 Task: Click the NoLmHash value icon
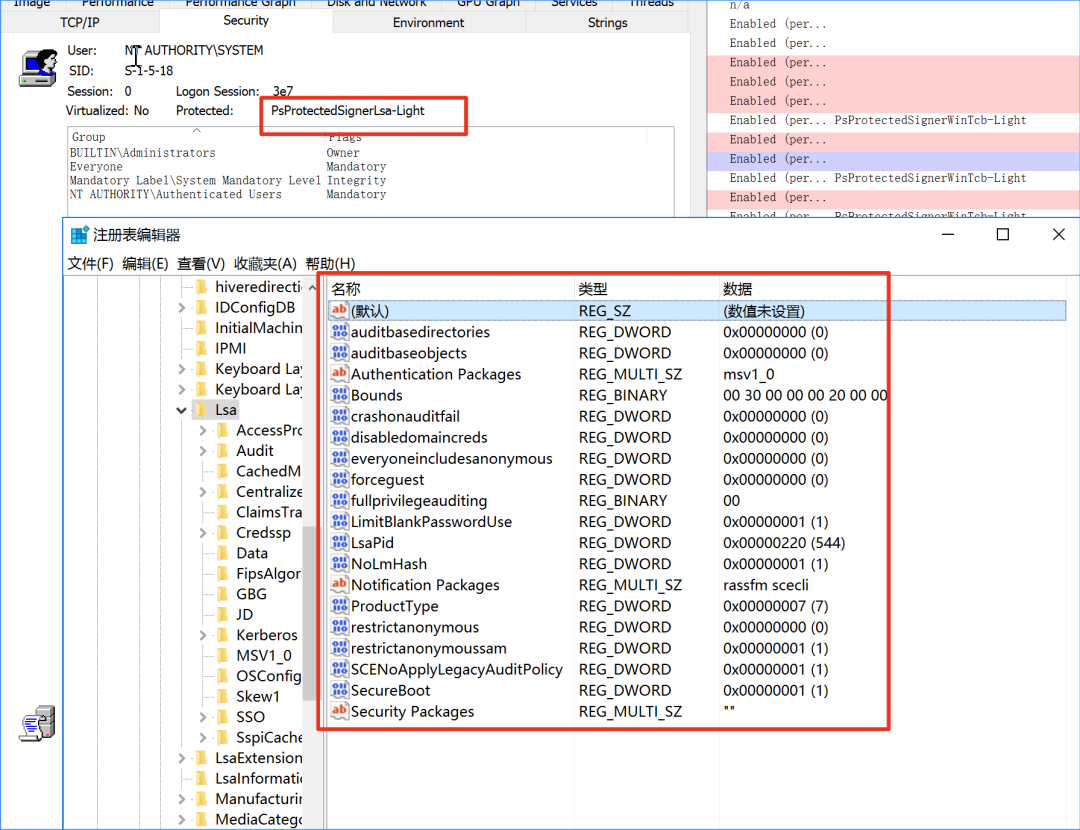pyautogui.click(x=339, y=564)
